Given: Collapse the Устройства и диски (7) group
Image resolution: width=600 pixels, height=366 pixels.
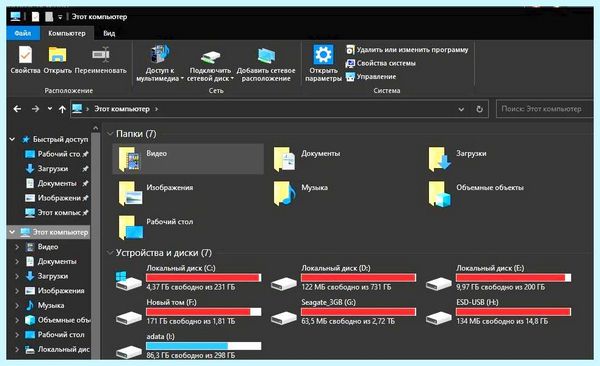Looking at the screenshot, I should [110, 253].
